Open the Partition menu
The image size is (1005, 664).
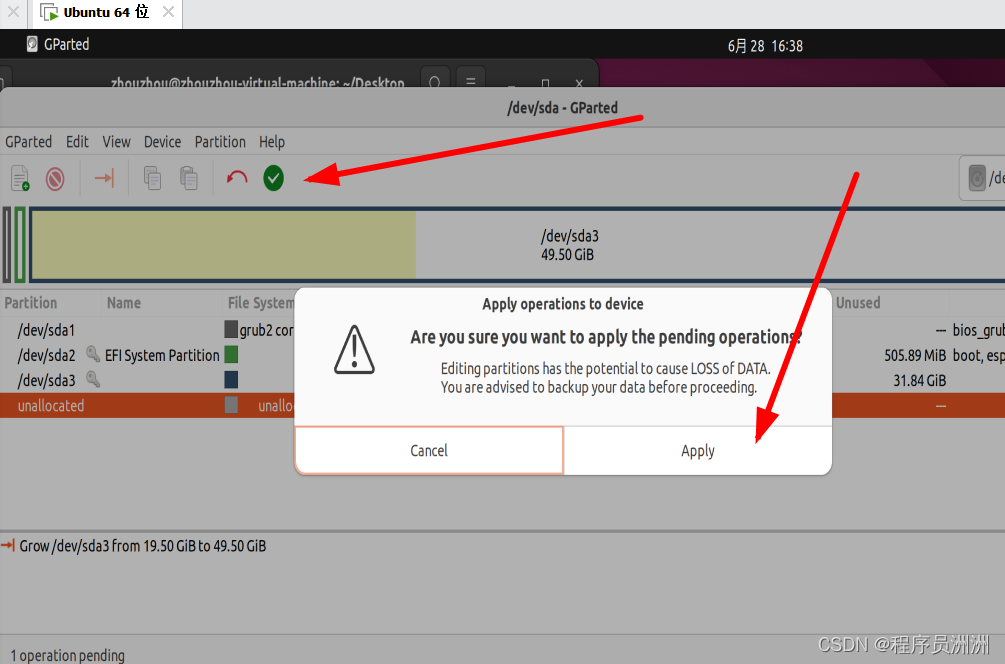pos(220,142)
